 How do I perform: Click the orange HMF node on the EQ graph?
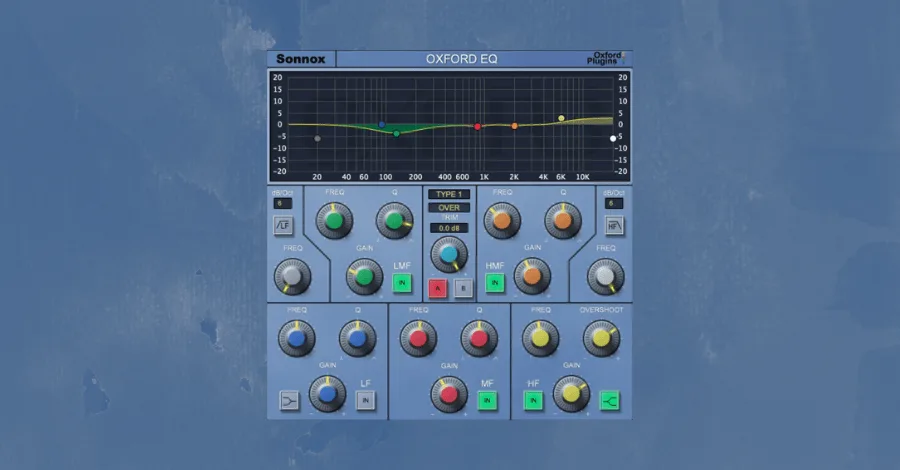514,126
